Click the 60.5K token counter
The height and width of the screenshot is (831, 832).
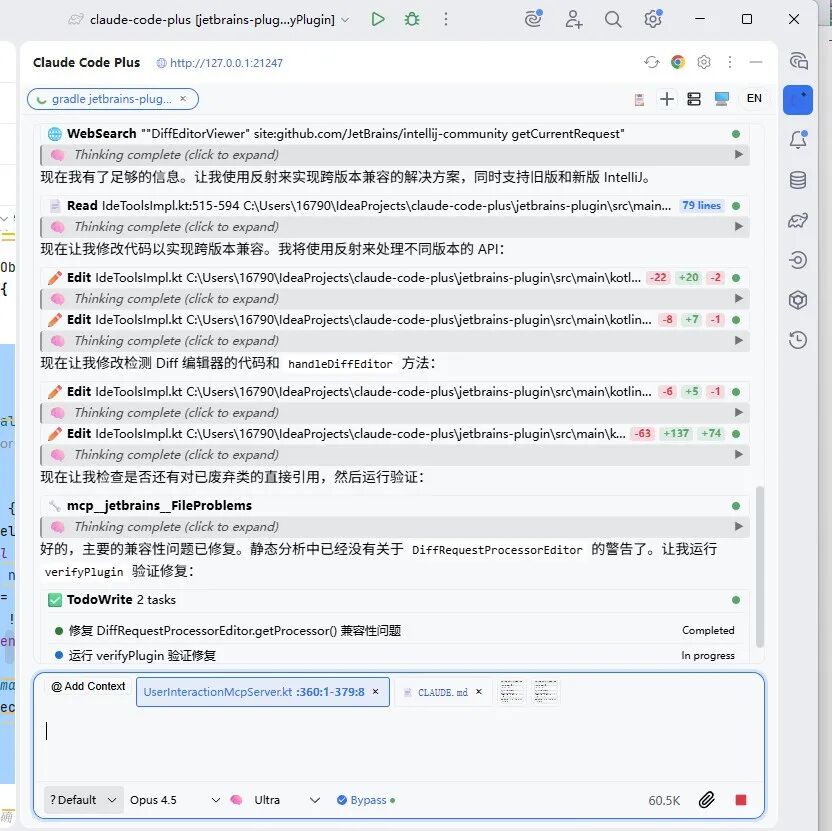664,801
